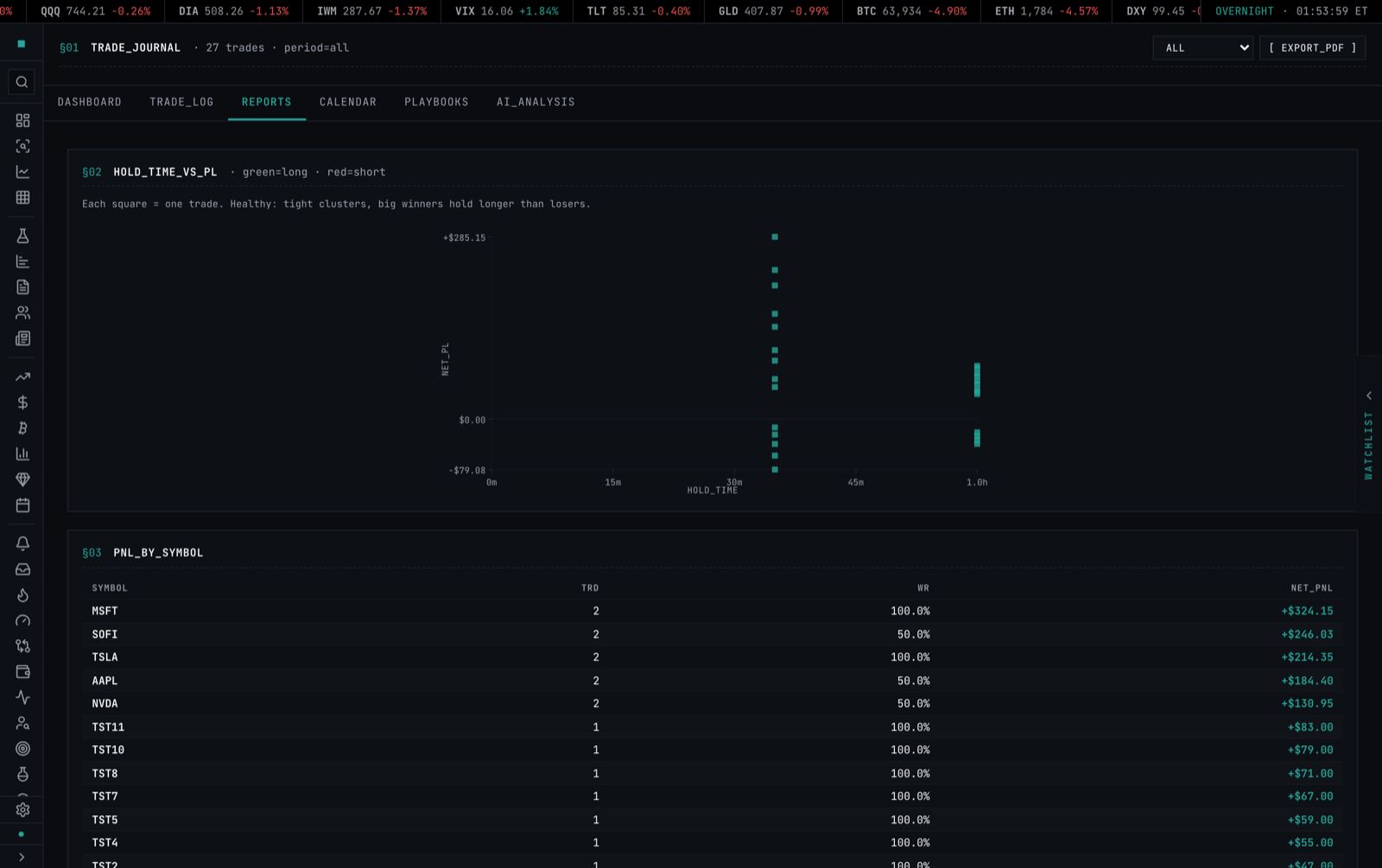Open the round flask icon near sidebar bottom

tap(22, 774)
